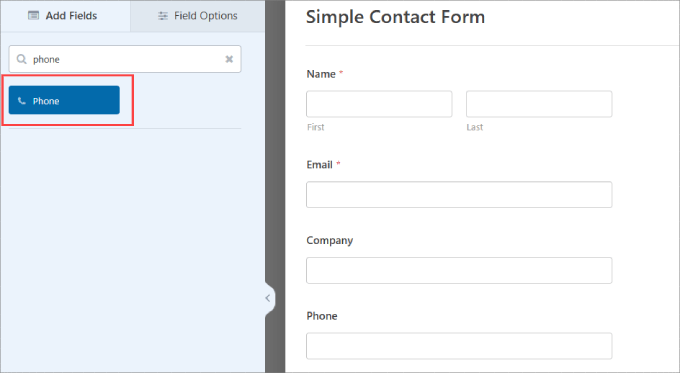Click the phone handset icon on Phone button

click(22, 101)
